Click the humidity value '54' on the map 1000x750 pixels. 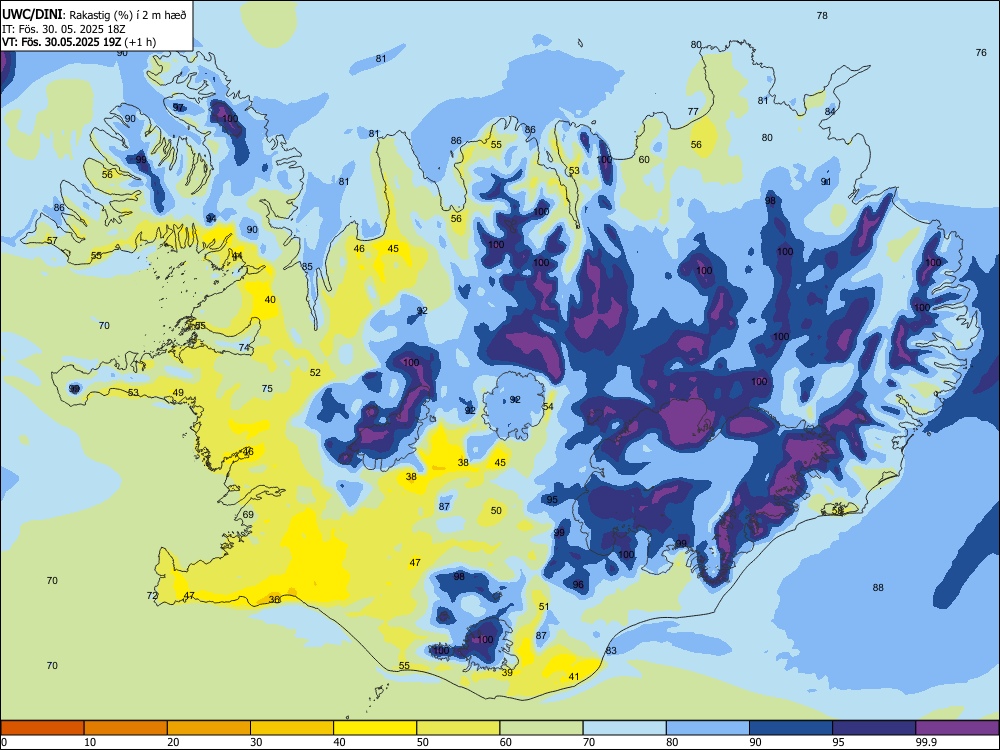coord(548,407)
